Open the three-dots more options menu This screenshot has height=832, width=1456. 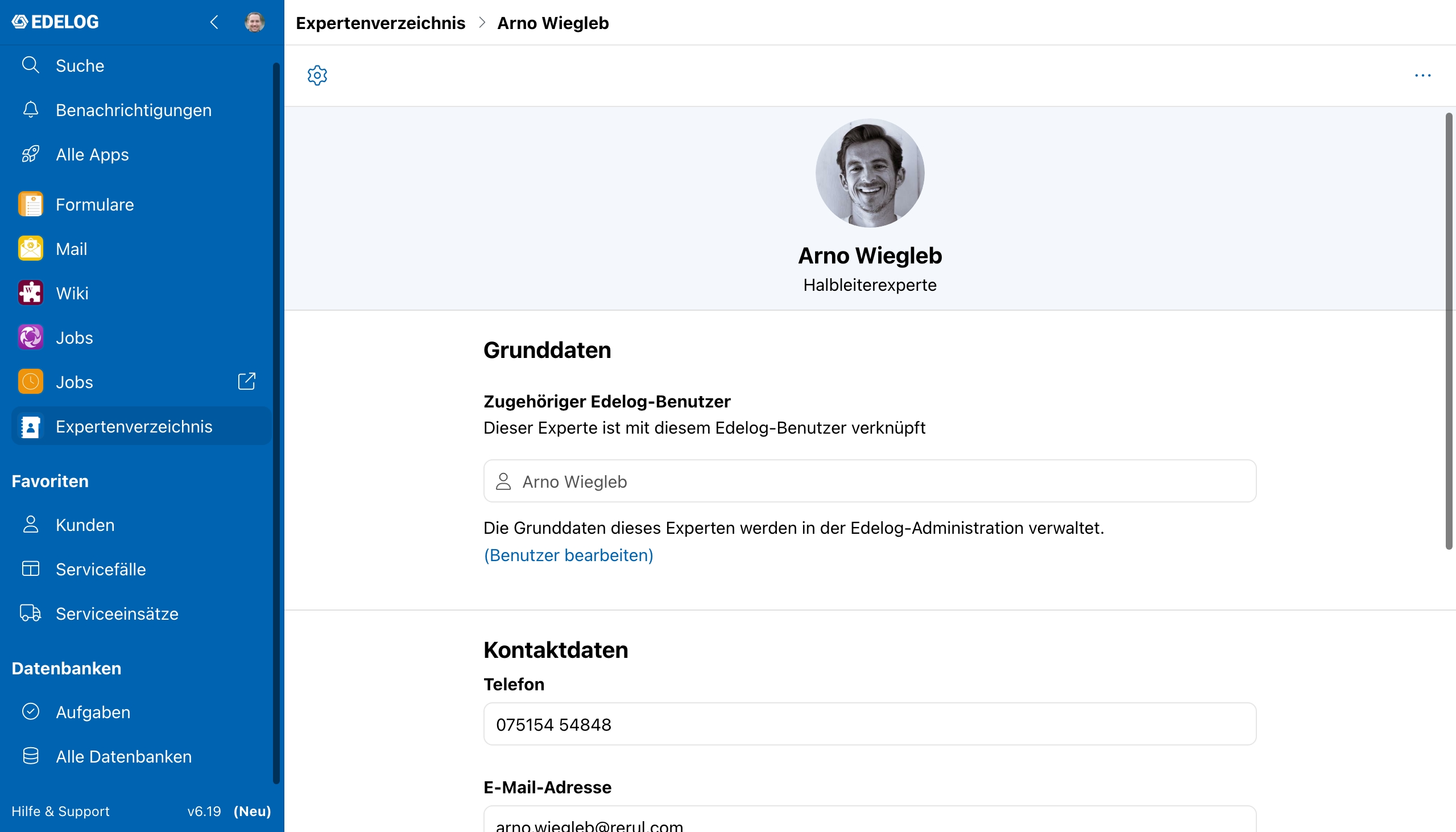[1422, 76]
